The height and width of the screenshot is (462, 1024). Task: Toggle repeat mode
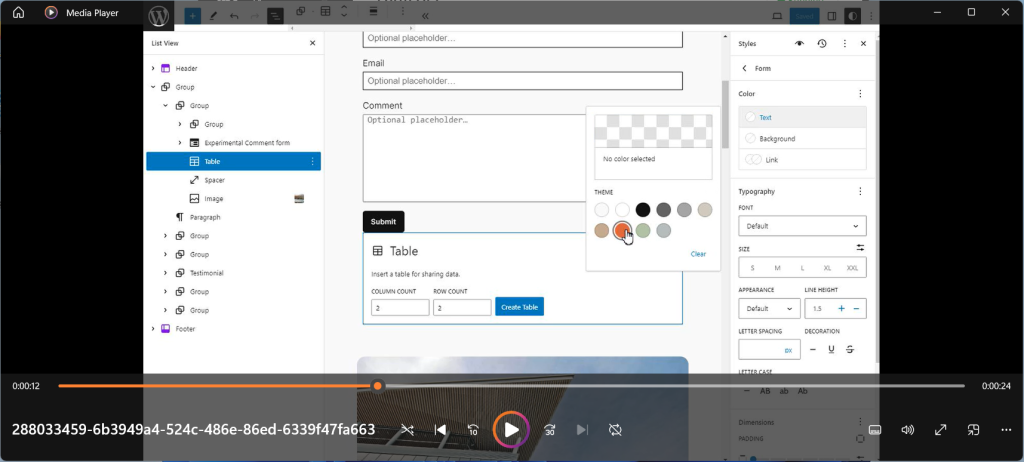[615, 430]
